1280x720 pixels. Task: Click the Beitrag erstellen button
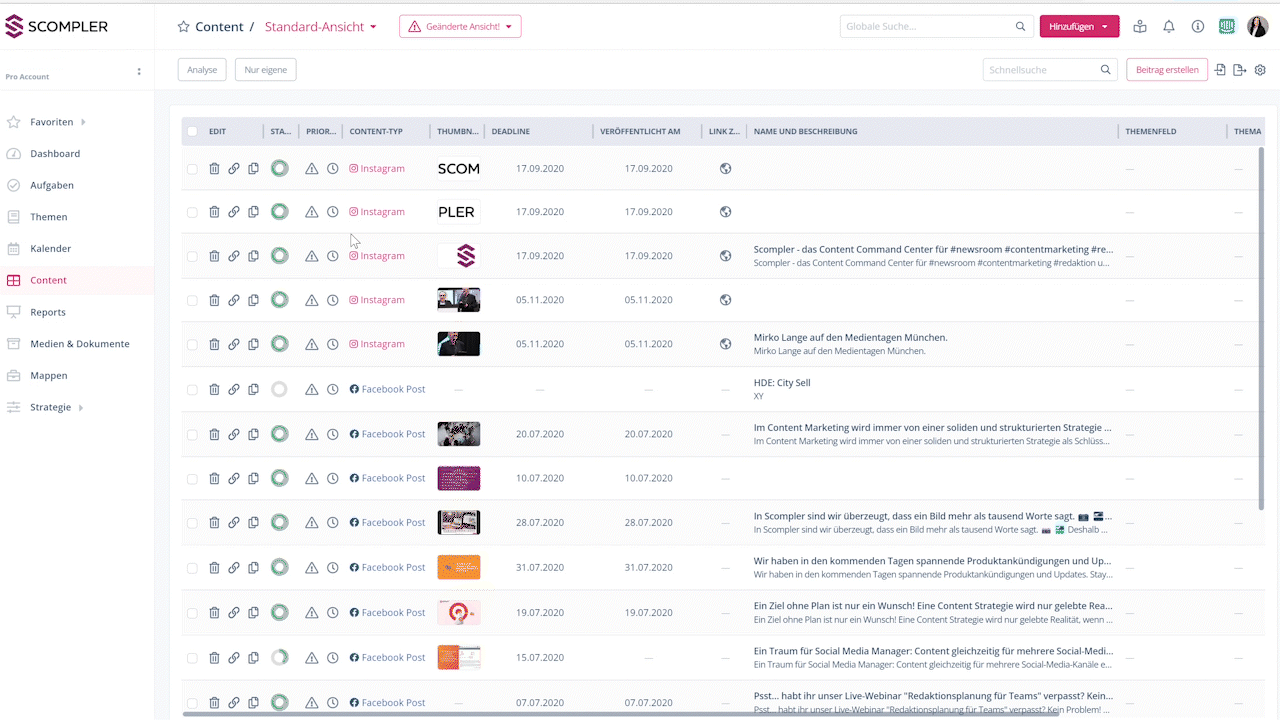[x=1166, y=70]
